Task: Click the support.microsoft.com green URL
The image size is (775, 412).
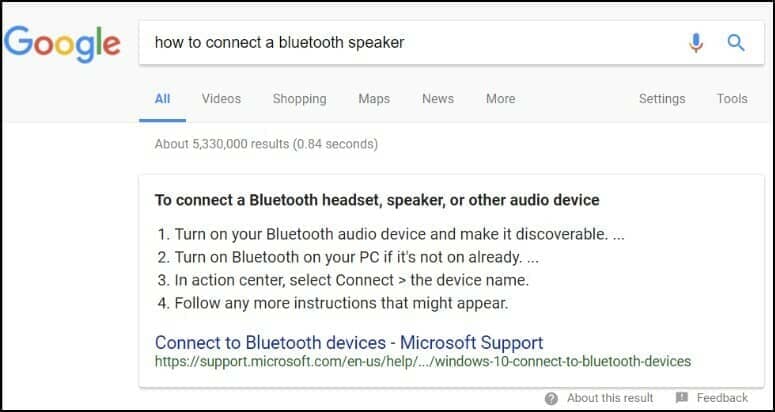Action: [x=423, y=362]
